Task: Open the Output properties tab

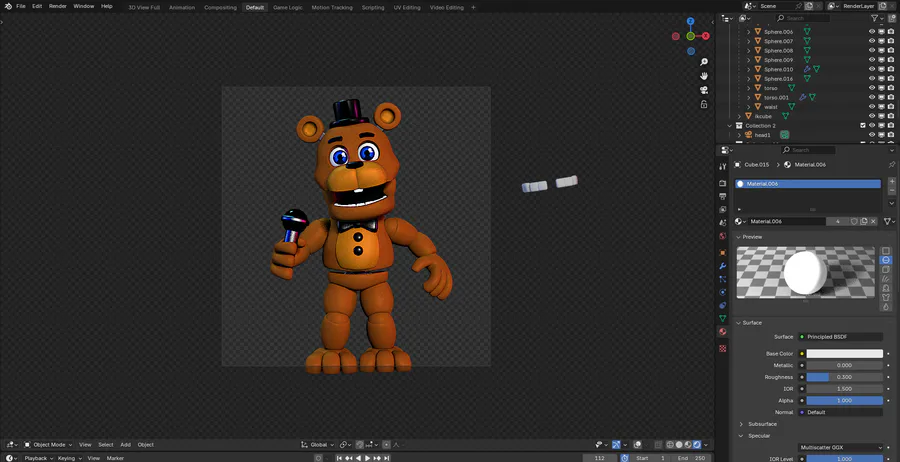Action: point(723,196)
